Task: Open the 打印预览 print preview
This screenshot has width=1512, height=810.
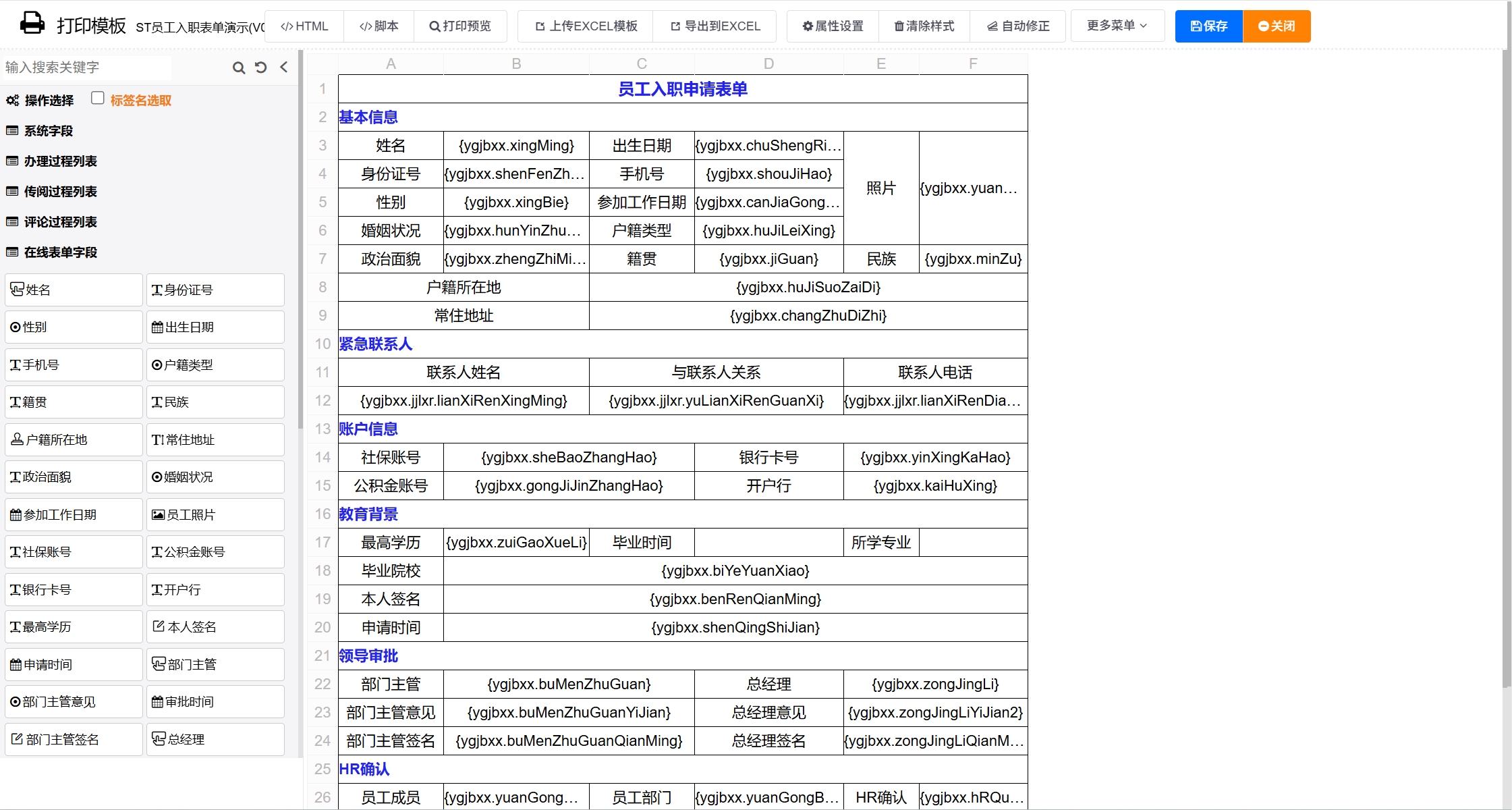Action: click(x=460, y=26)
